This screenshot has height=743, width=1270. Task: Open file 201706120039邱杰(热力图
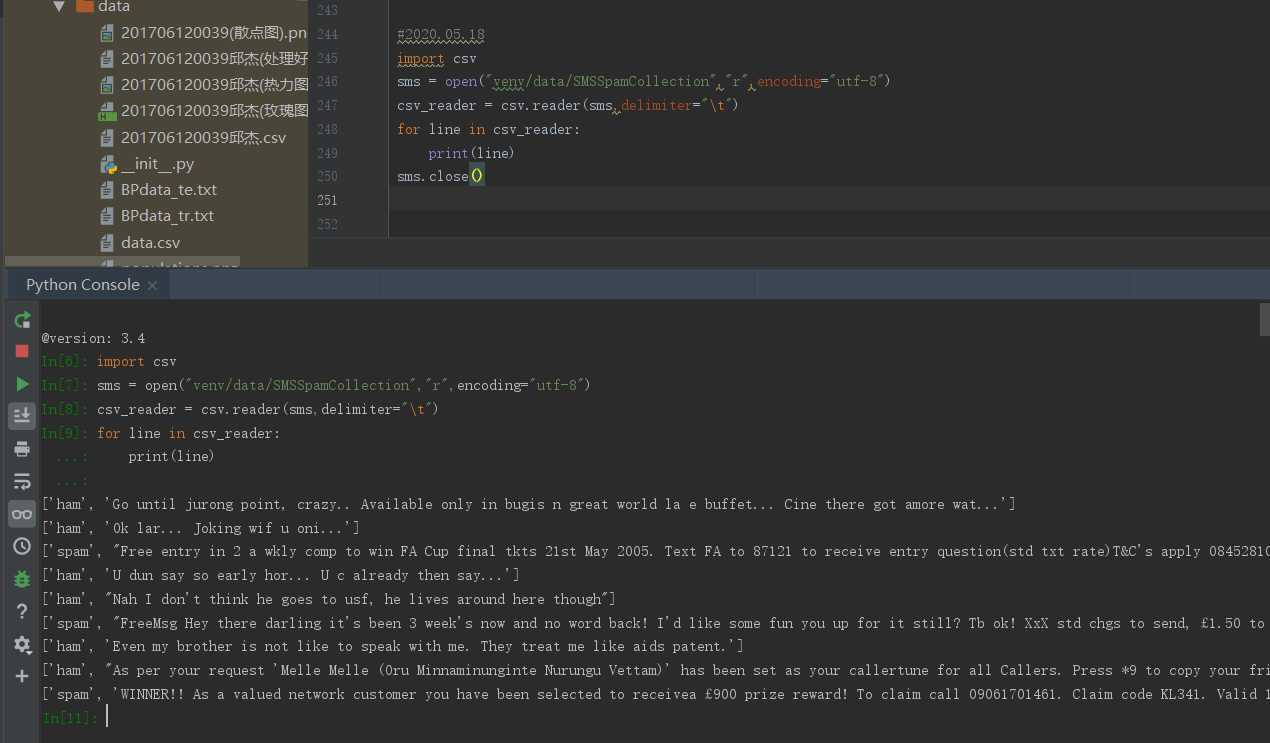(x=215, y=84)
